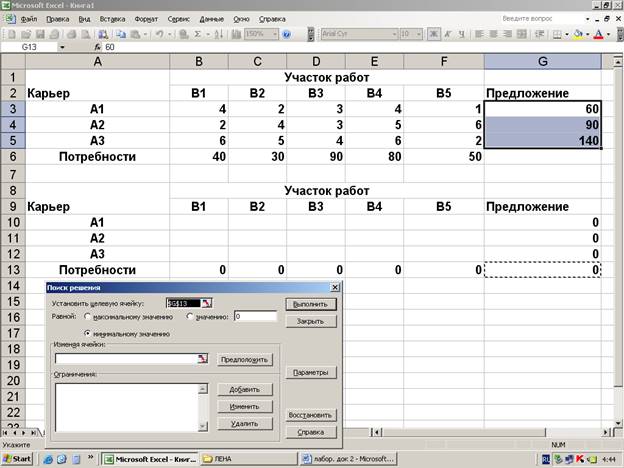Image resolution: width=624 pixels, height=468 pixels.
Task: Click the Восстановить button
Action: [311, 415]
